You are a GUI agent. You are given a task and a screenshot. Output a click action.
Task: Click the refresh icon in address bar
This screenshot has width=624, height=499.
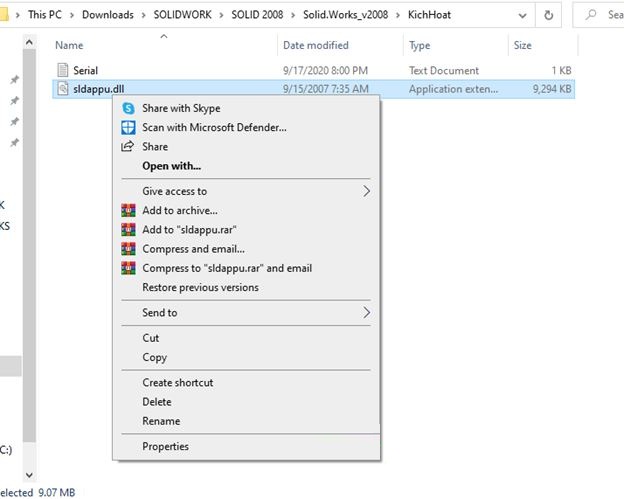click(x=548, y=15)
